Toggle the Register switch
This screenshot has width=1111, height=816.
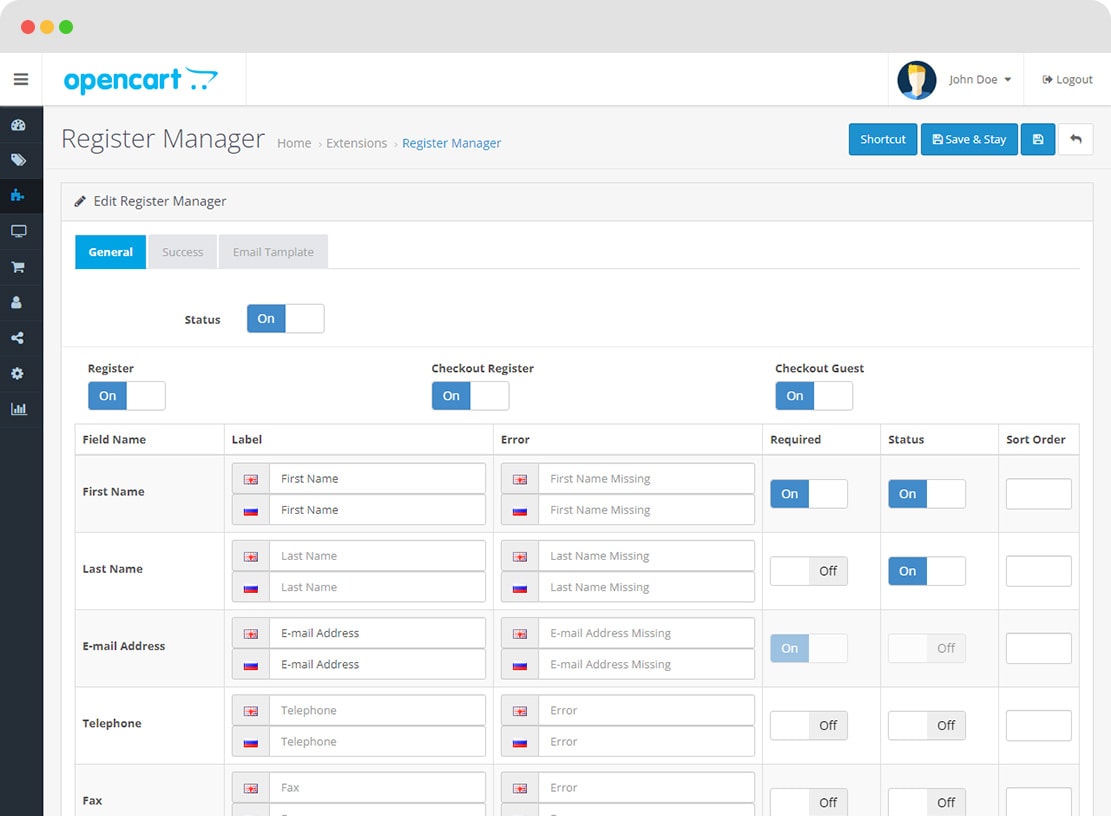click(x=127, y=396)
